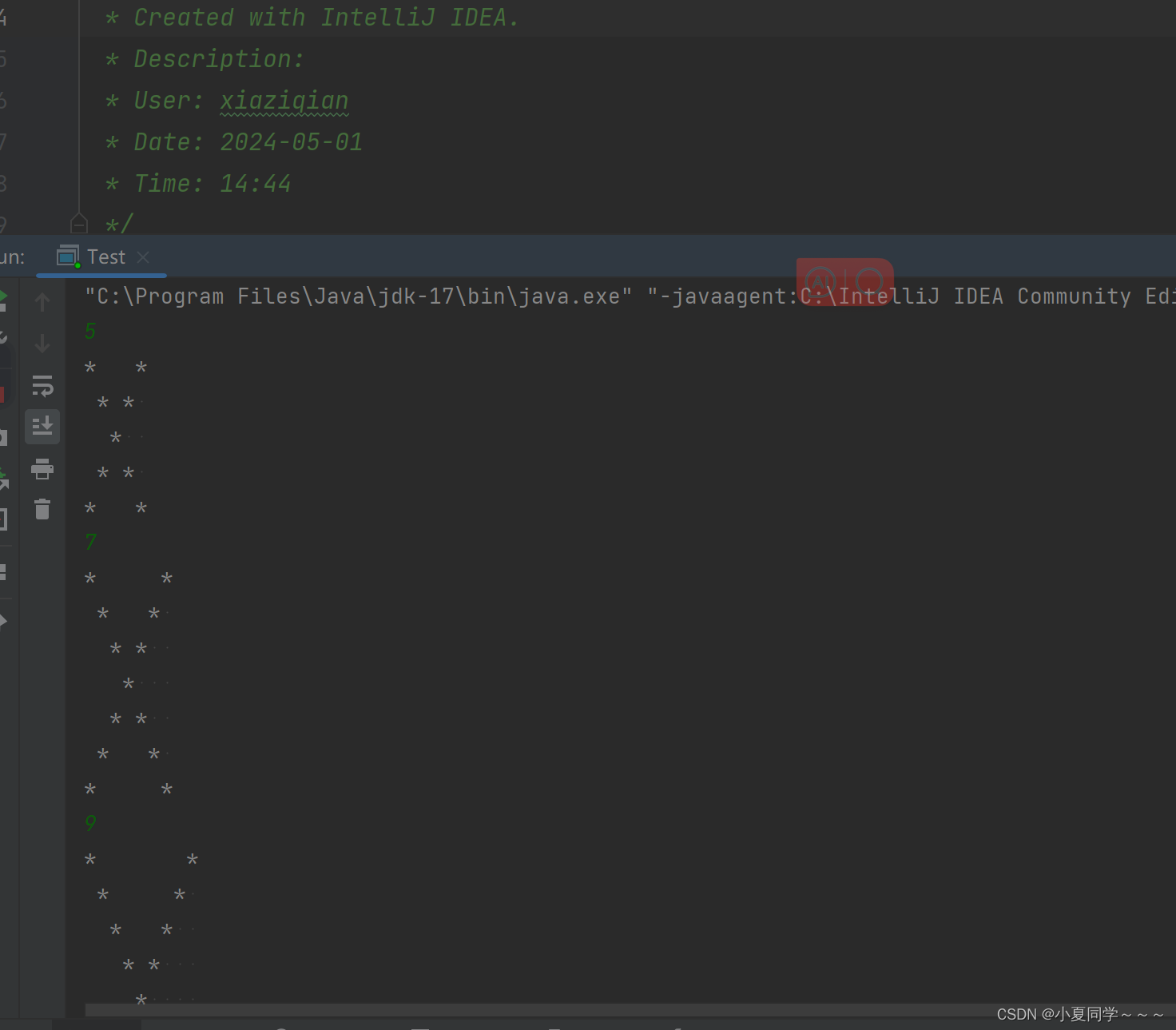Click the java.exe command line in console
The image size is (1176, 1030).
click(x=630, y=296)
